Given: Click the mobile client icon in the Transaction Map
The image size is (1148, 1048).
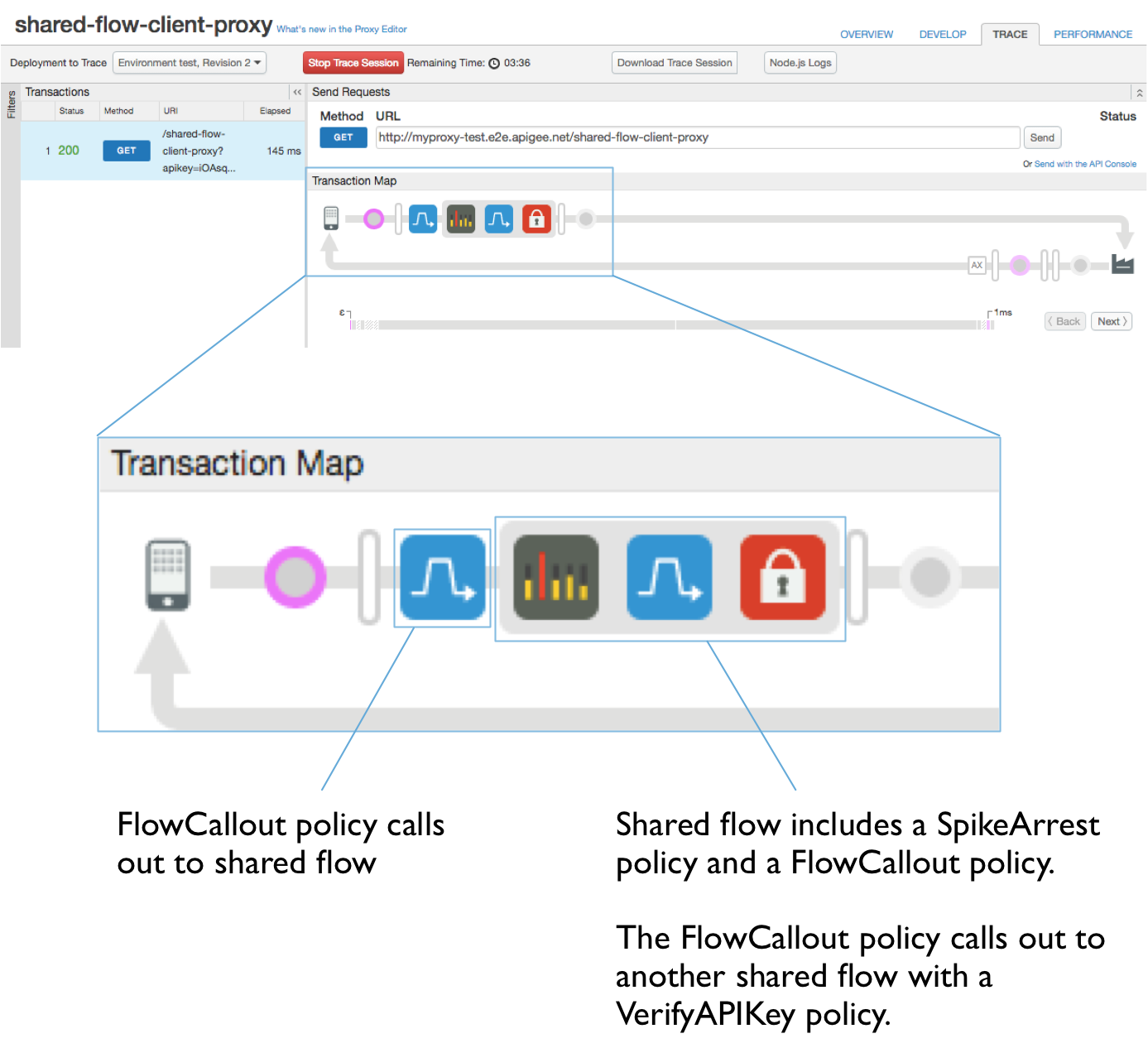Looking at the screenshot, I should point(331,217).
